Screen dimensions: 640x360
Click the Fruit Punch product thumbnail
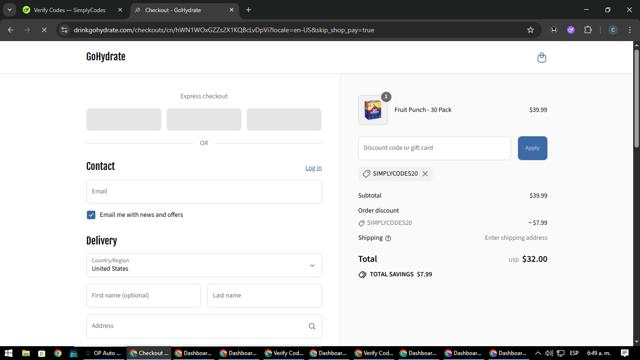373,110
